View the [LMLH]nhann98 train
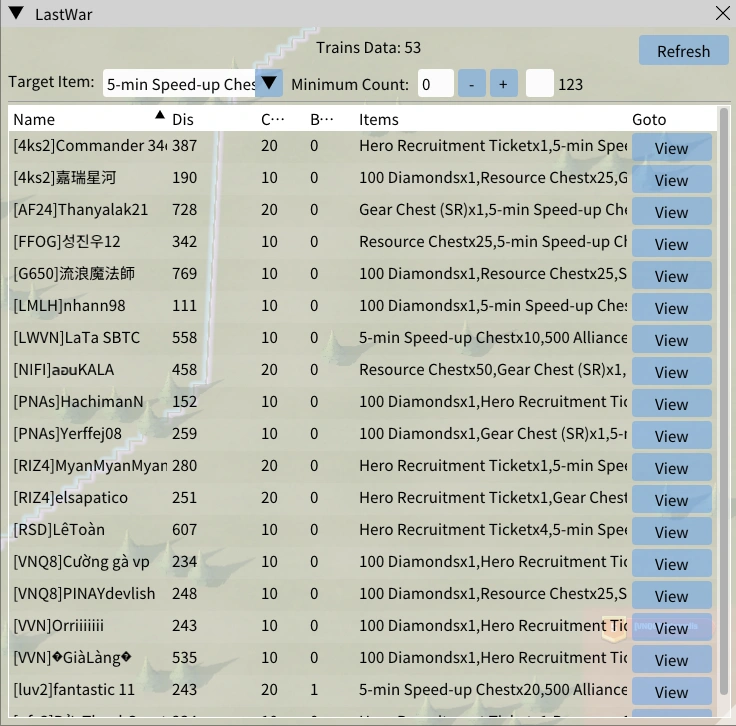Screen dimensions: 736x726 (x=671, y=308)
